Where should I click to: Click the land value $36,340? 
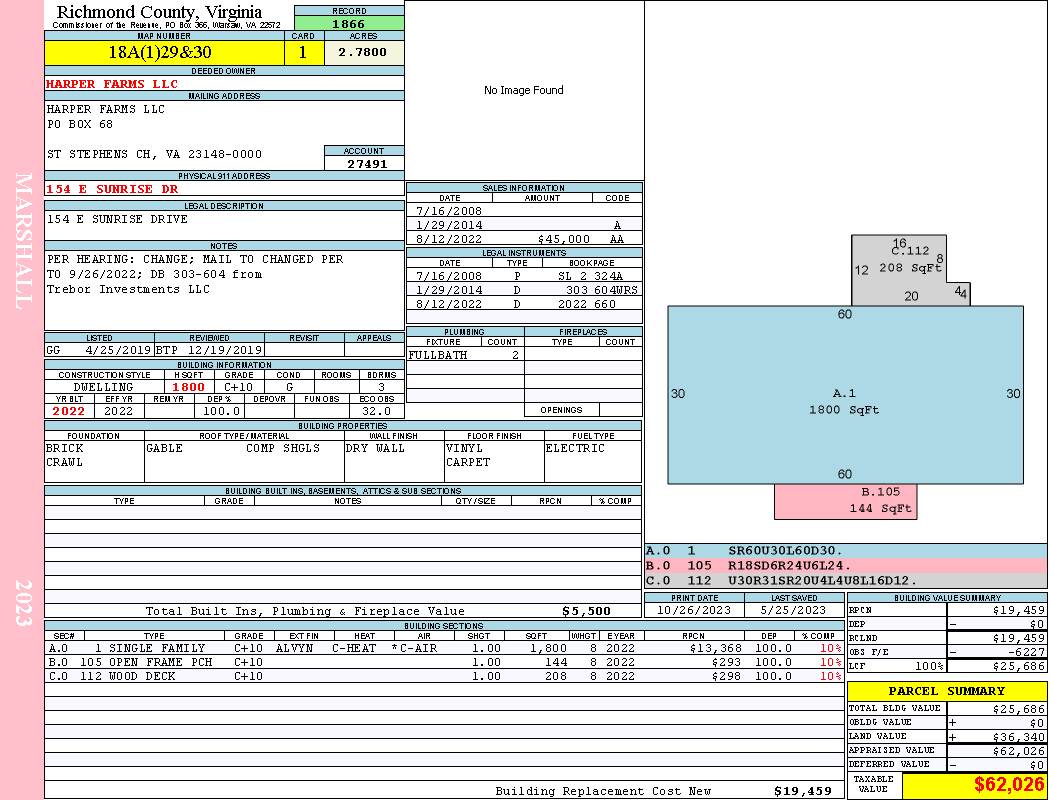click(1018, 737)
